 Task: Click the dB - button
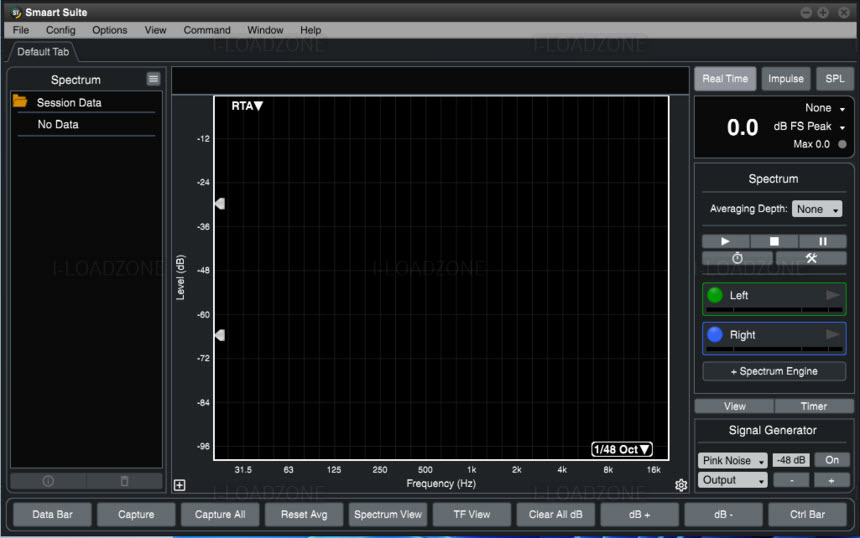point(723,514)
